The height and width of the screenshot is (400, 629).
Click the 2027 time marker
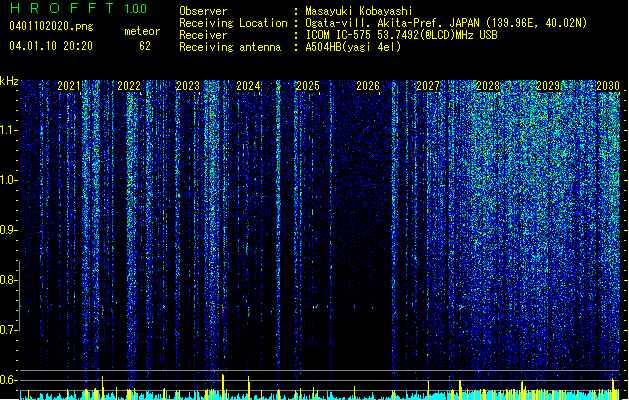click(x=428, y=86)
